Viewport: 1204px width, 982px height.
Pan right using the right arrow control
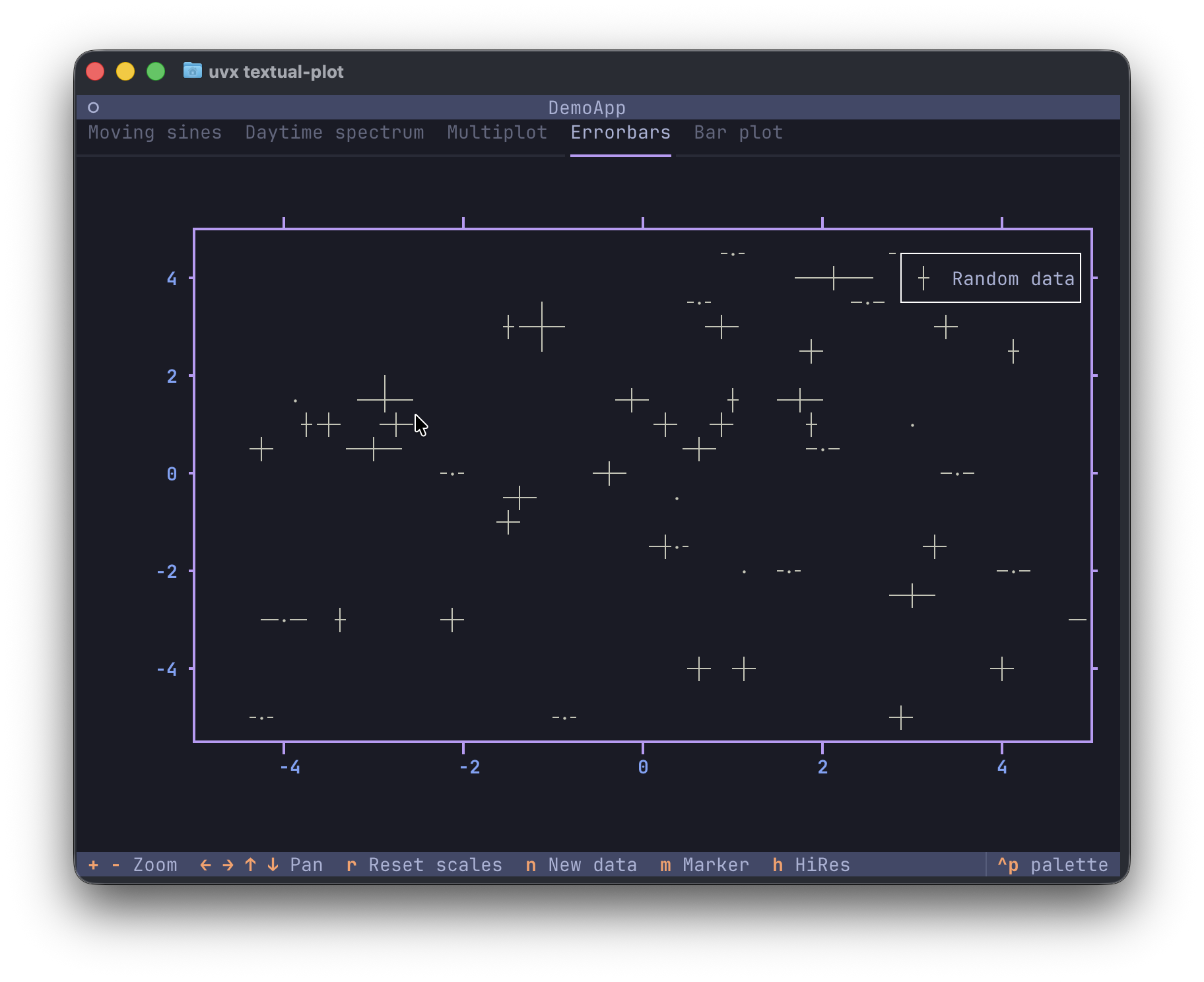point(226,865)
